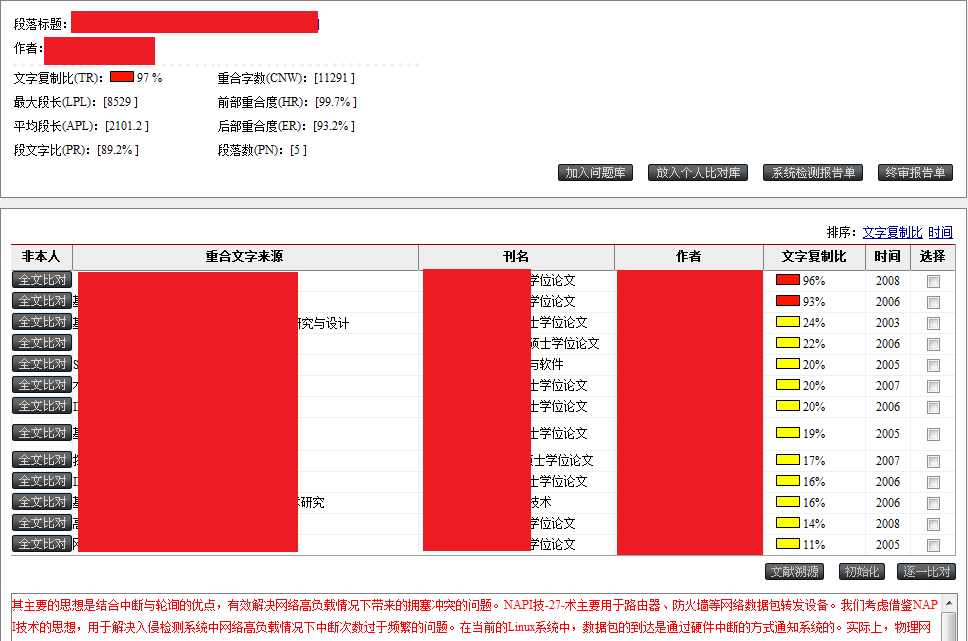Click the 文献溯源 button

[795, 572]
